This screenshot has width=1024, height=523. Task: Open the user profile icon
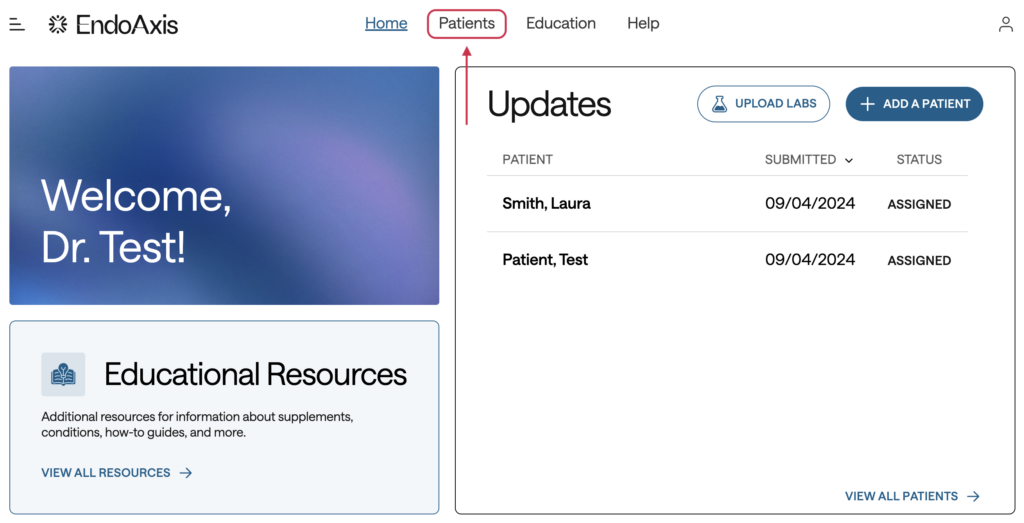(x=1005, y=24)
